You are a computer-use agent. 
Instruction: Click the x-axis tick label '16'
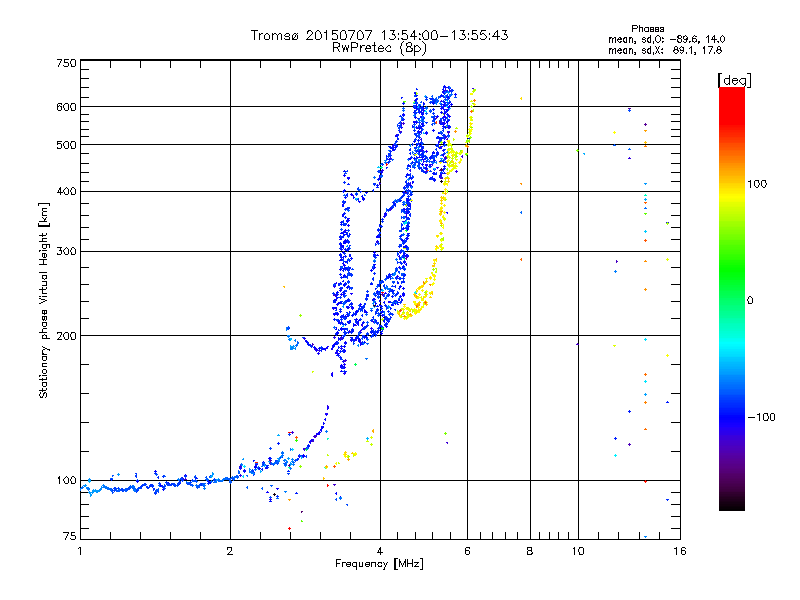[680, 551]
